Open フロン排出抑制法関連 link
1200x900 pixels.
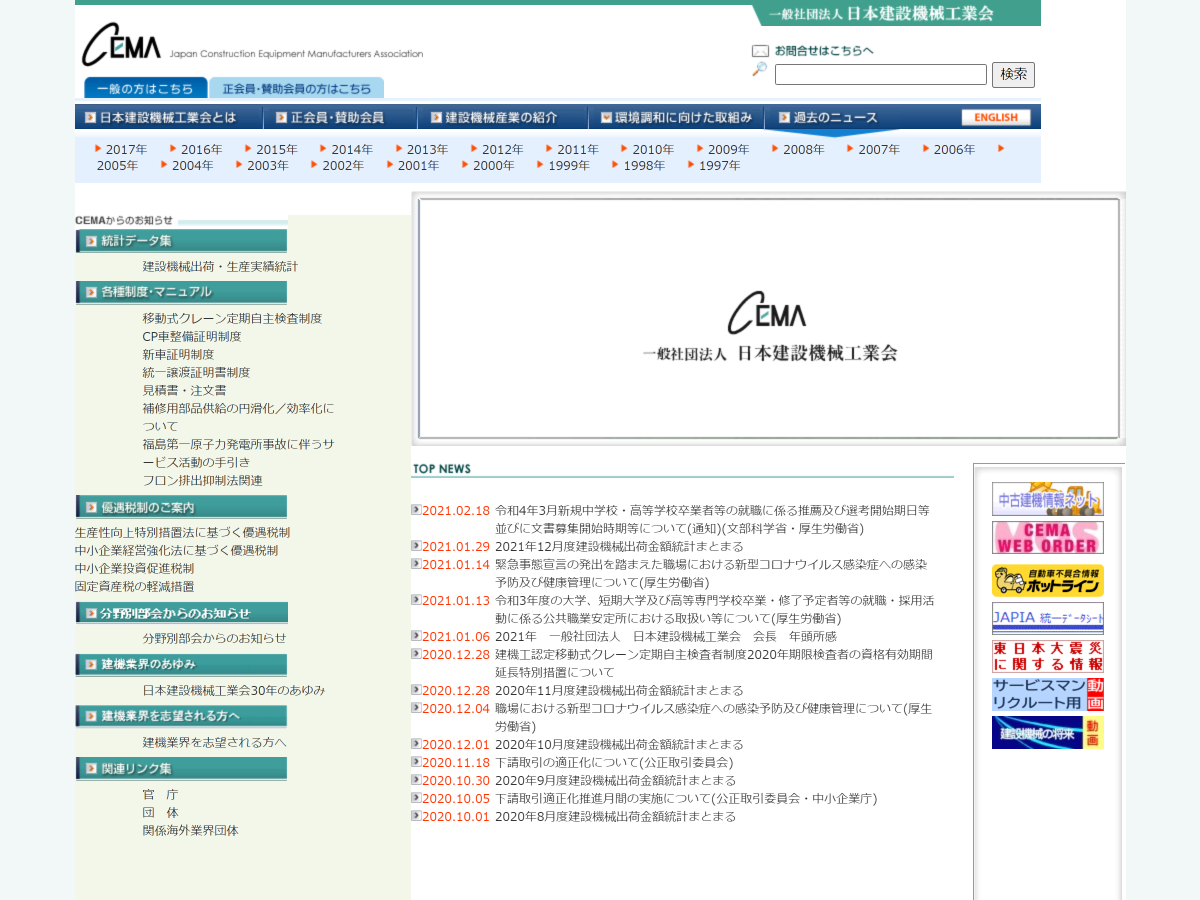coord(202,480)
